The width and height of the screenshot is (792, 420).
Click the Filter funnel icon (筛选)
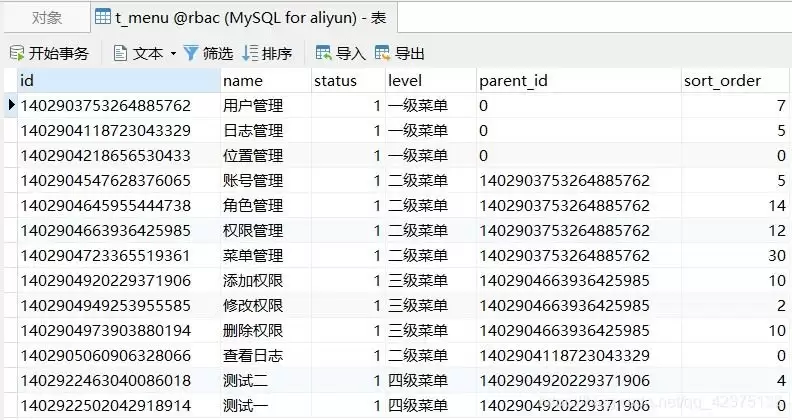pyautogui.click(x=191, y=53)
